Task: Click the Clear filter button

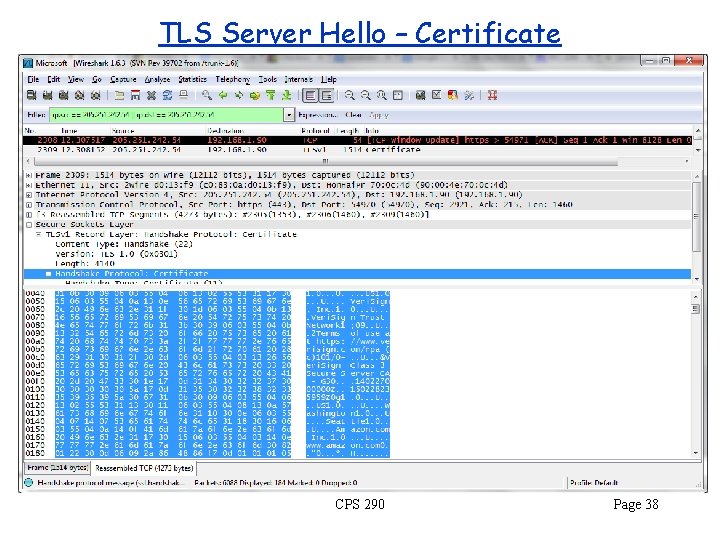Action: (351, 115)
